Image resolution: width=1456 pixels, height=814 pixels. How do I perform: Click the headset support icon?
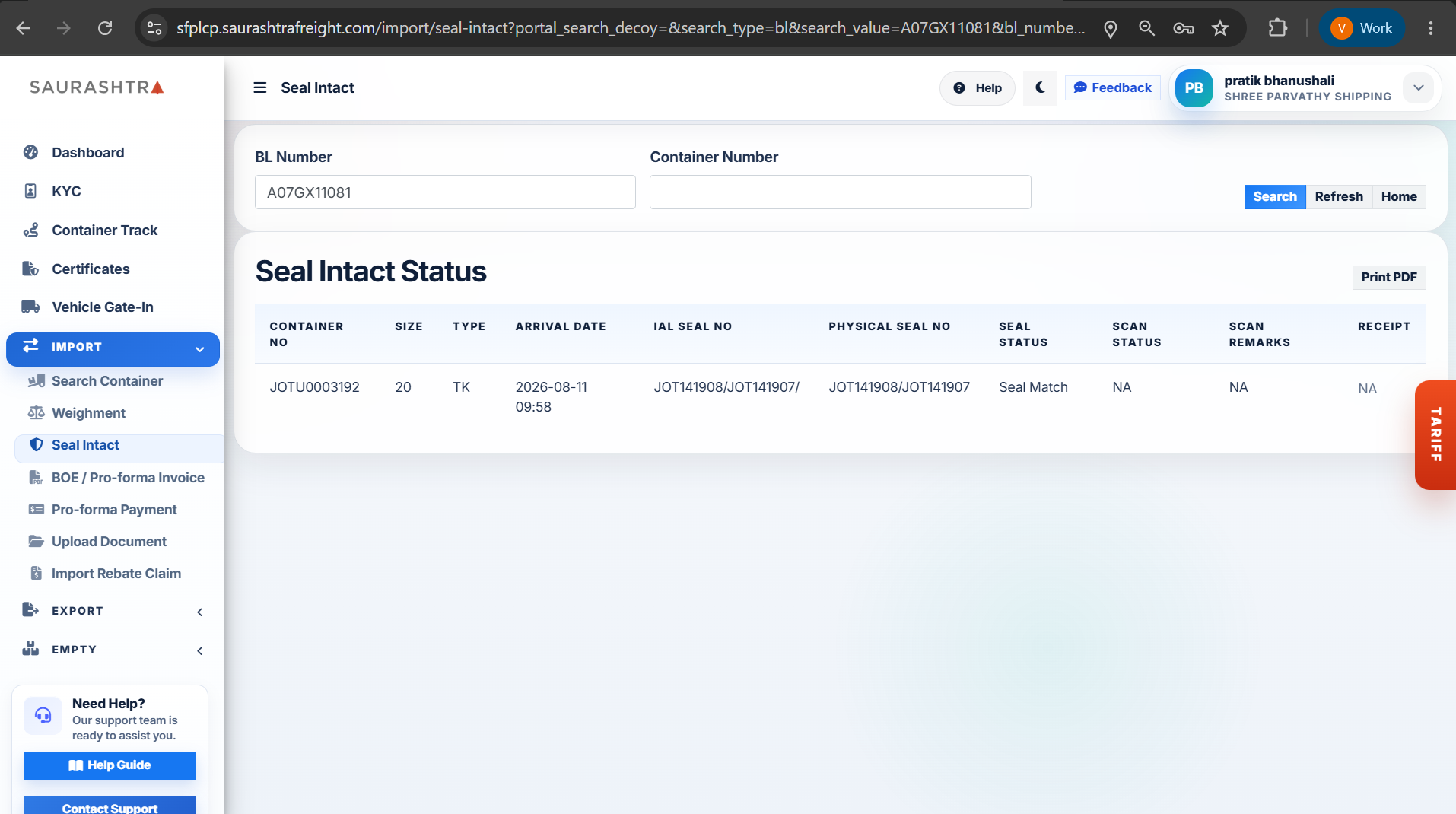(43, 716)
